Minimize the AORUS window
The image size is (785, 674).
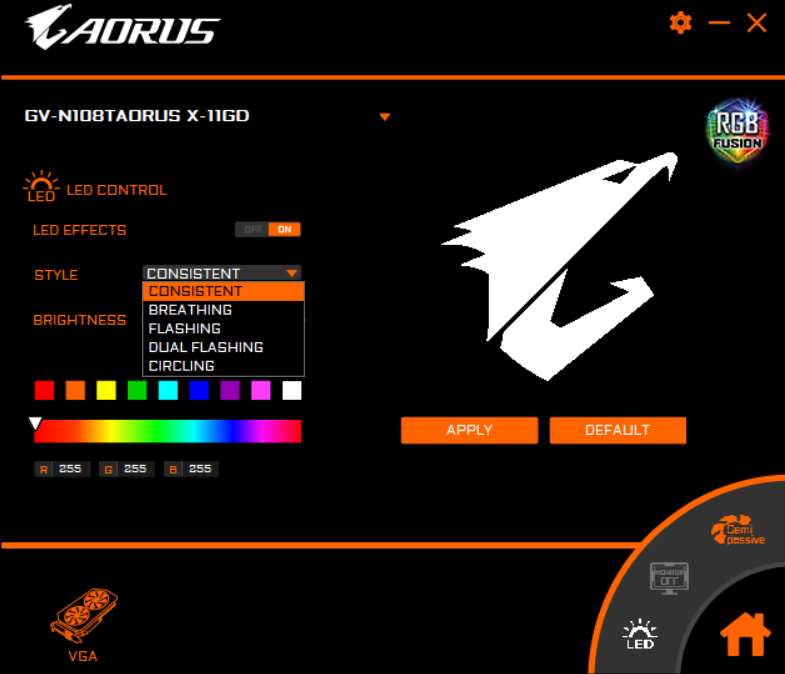point(719,23)
